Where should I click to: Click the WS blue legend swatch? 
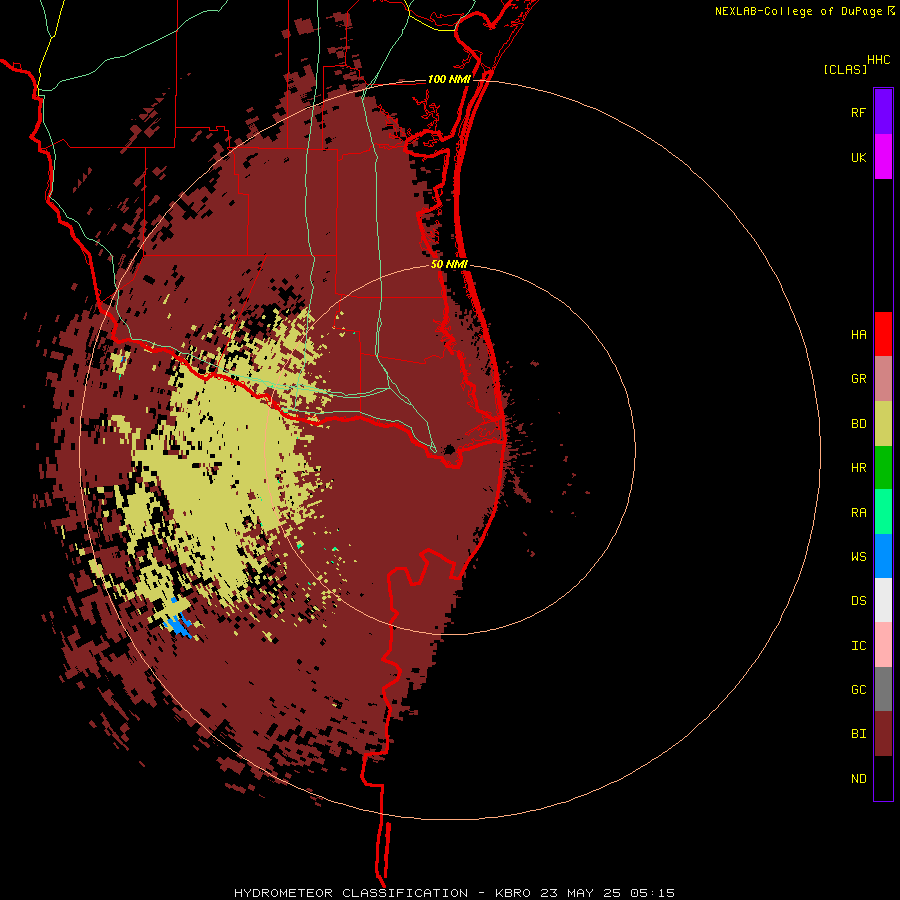coord(883,556)
